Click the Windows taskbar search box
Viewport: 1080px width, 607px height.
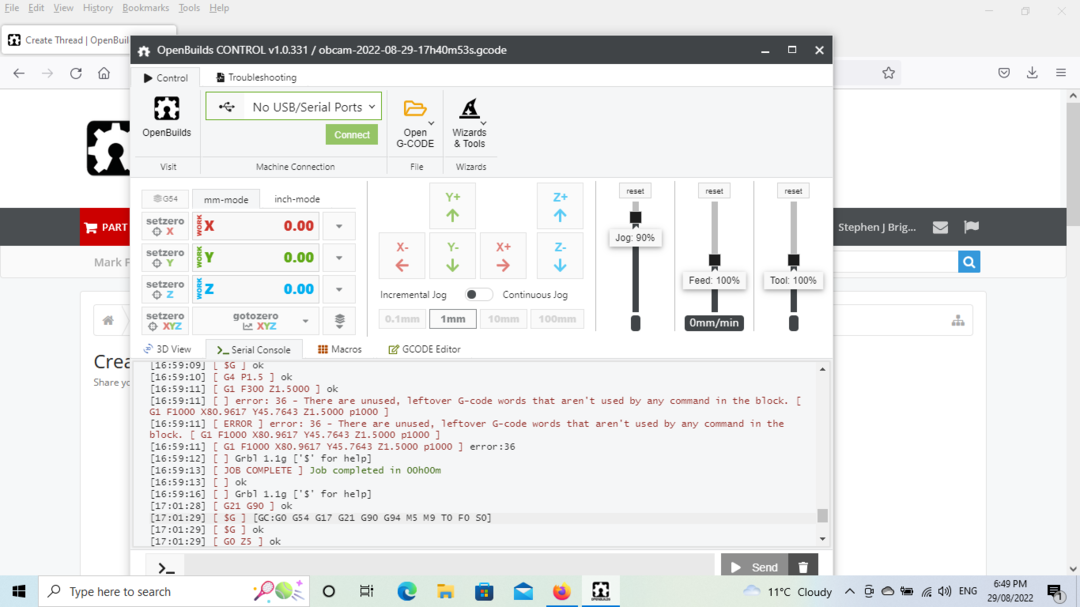175,591
